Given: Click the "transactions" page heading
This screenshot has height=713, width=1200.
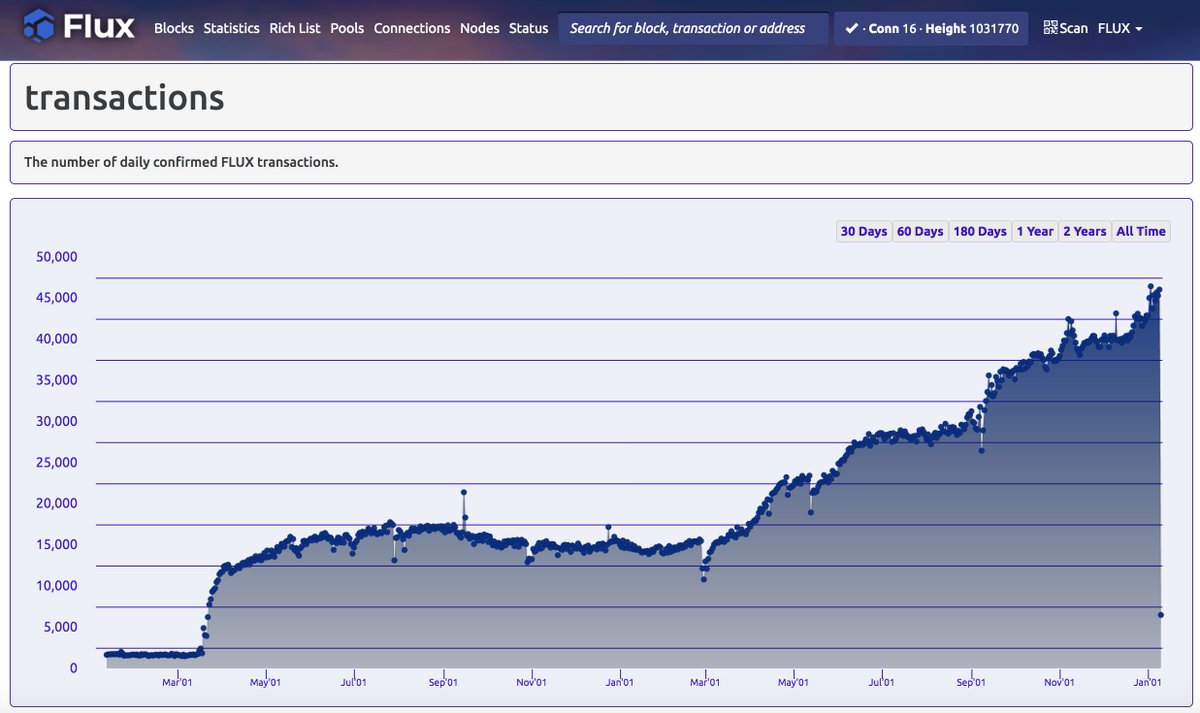Looking at the screenshot, I should pos(125,97).
